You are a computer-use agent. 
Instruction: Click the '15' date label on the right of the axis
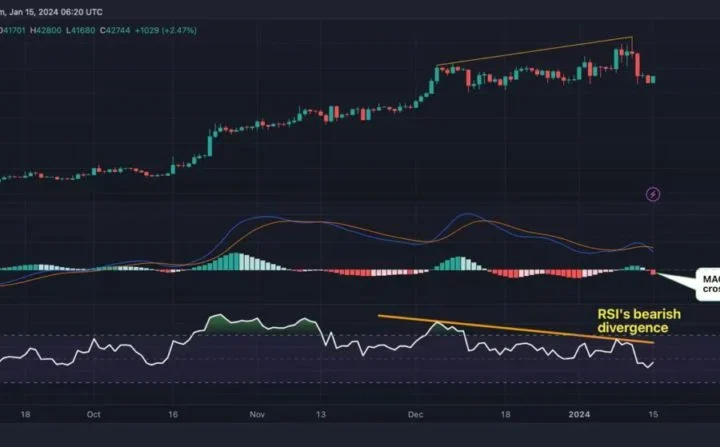click(x=653, y=414)
